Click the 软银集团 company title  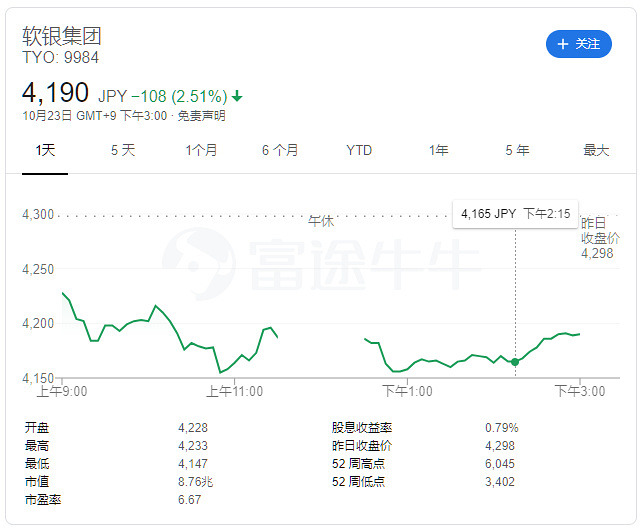click(x=62, y=36)
